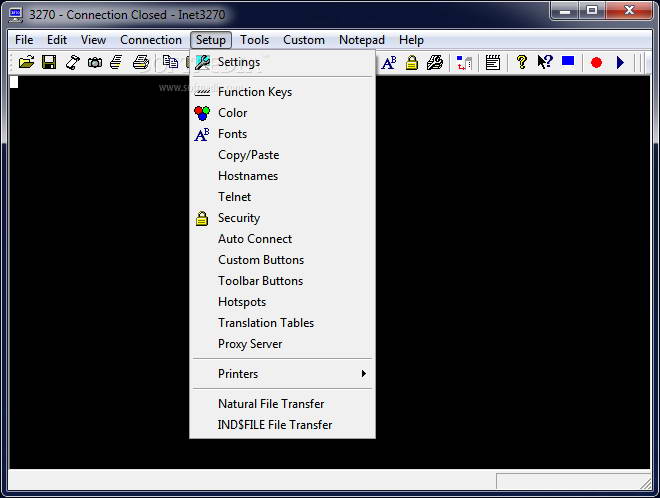This screenshot has height=498, width=660.
Task: Open the File menu
Action: (24, 40)
